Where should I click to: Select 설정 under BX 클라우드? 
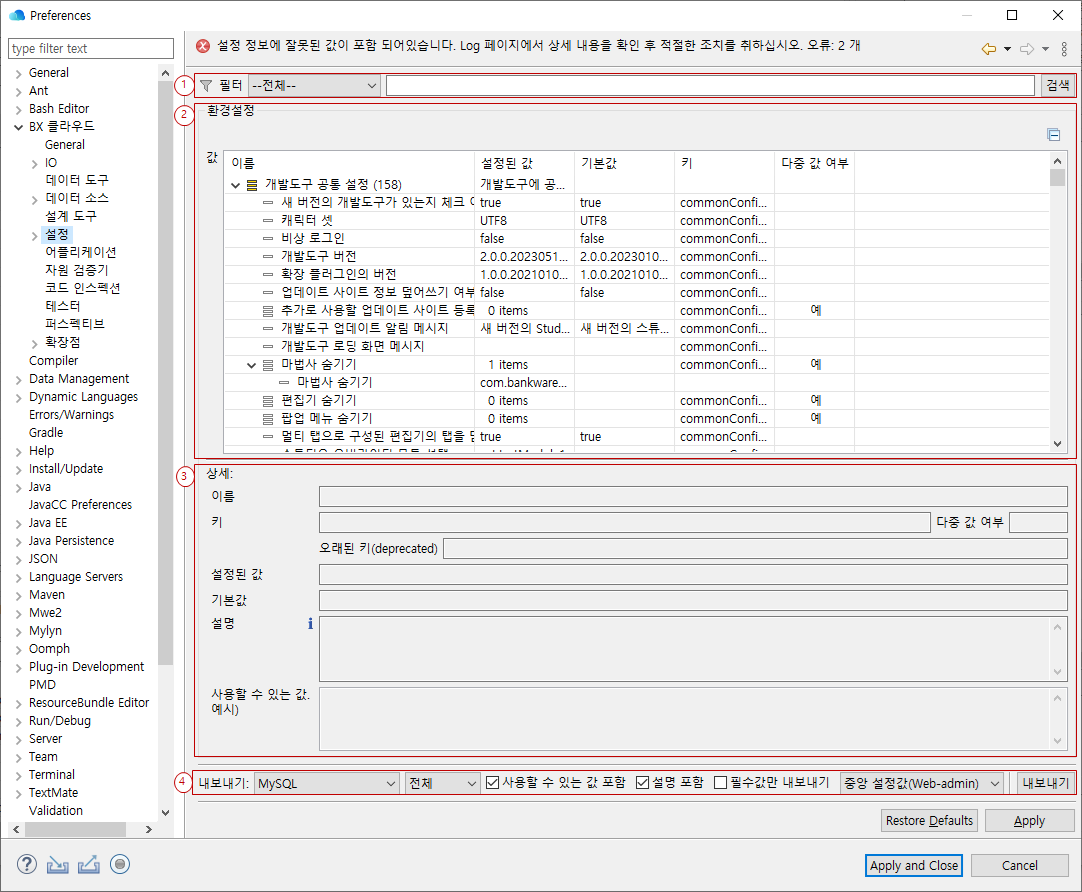click(58, 233)
